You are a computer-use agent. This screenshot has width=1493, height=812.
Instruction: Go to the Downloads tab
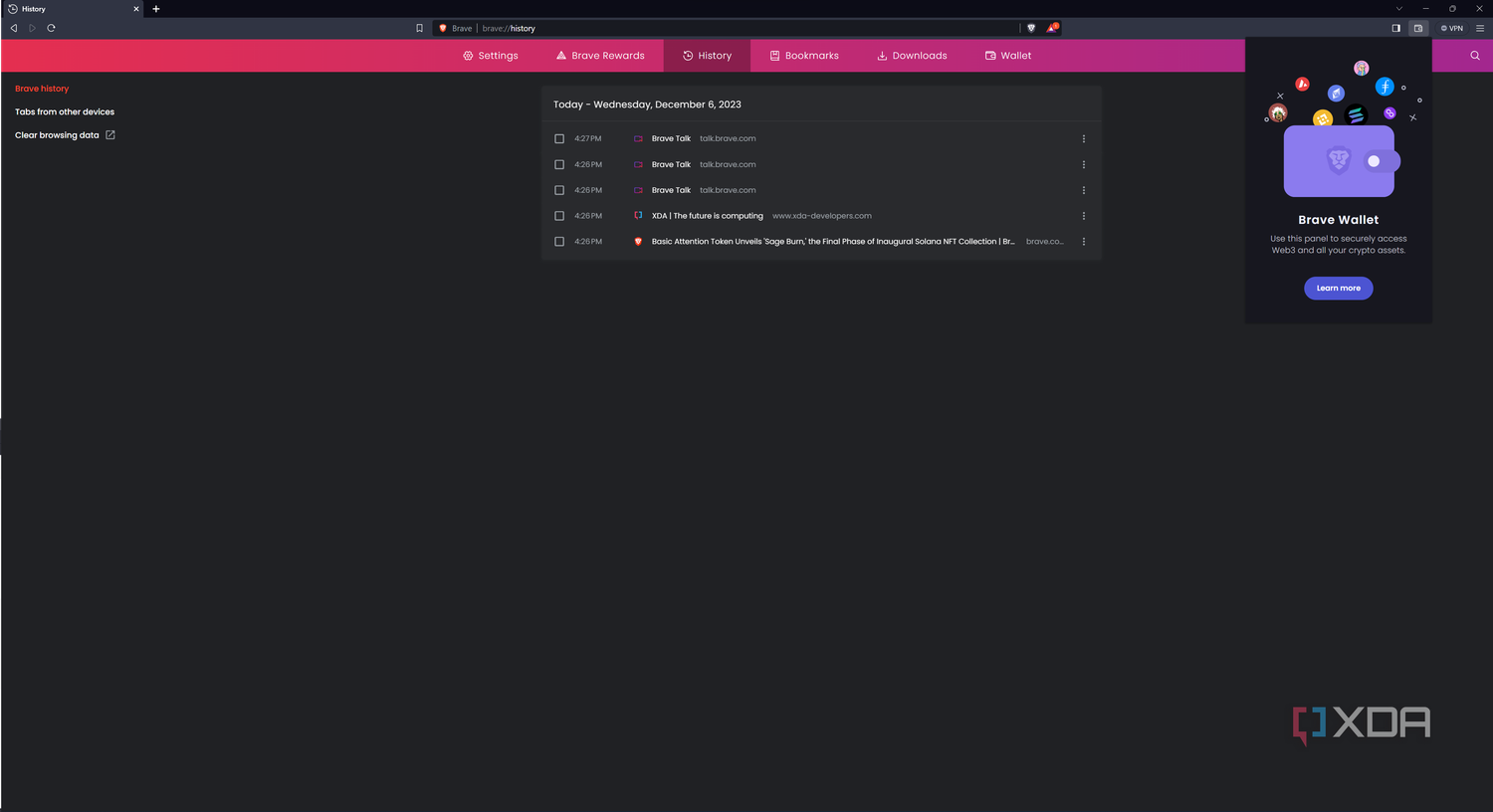[912, 56]
